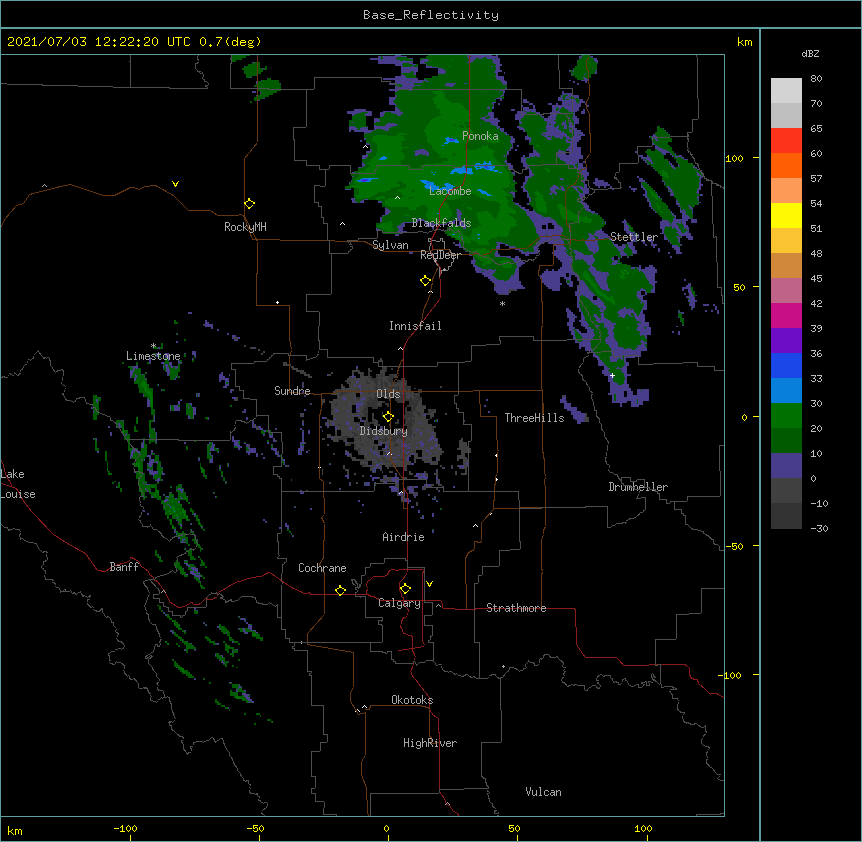Select the yellow diamond marker below Cochrane
The width and height of the screenshot is (862, 842).
click(x=340, y=590)
